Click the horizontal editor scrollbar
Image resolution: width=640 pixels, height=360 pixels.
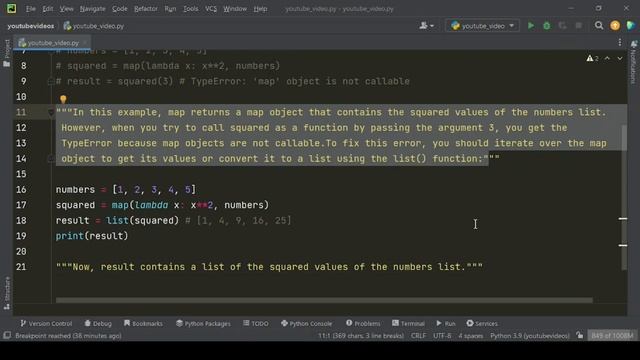click(324, 300)
